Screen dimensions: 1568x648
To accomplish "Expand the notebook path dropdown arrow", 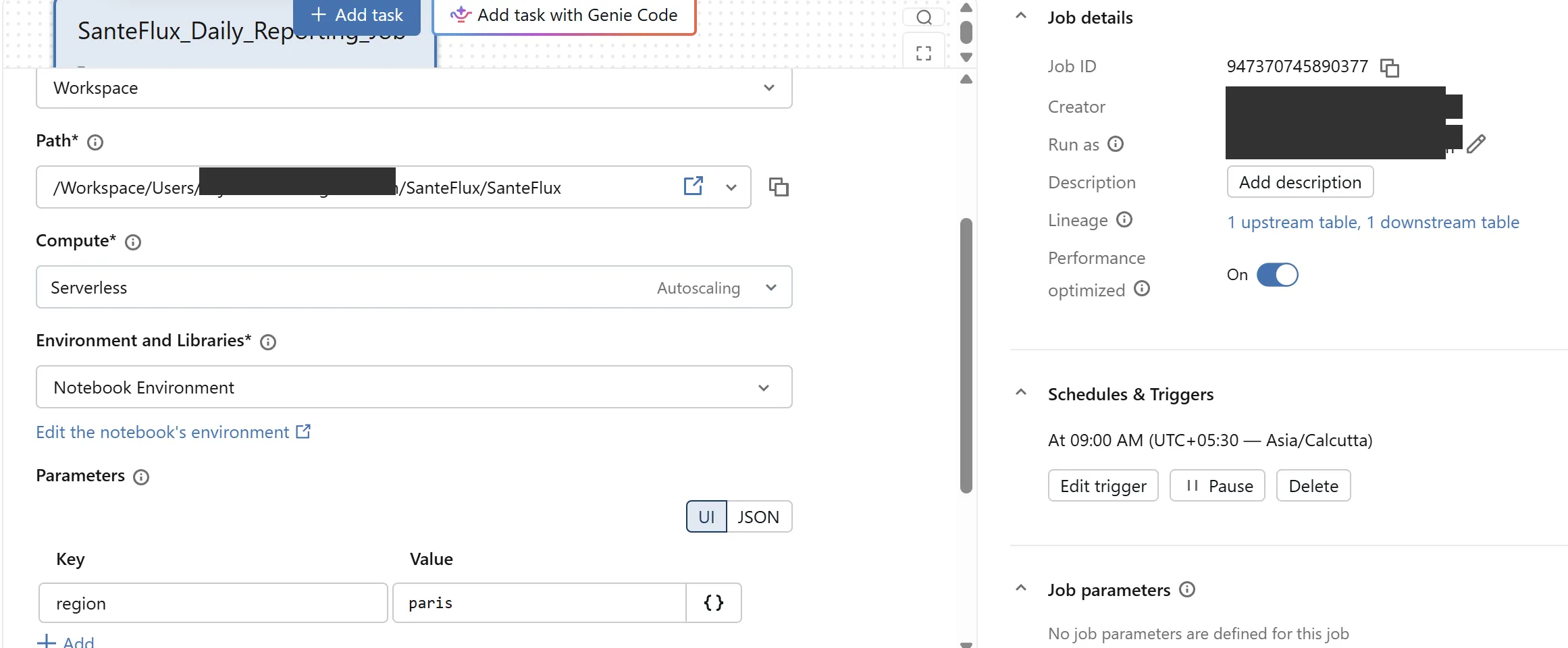I will (x=731, y=187).
